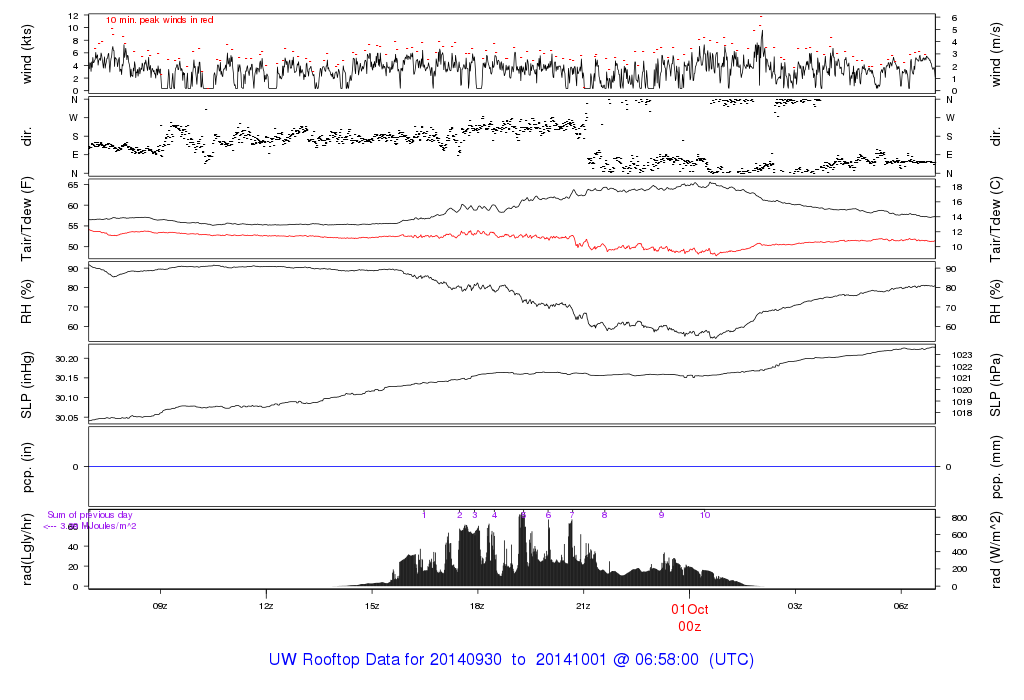Click the '30.20' tick on SLP axis
The width and height of the screenshot is (1024, 700).
pos(67,359)
